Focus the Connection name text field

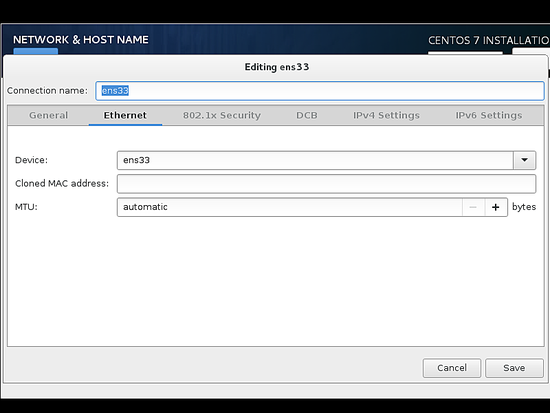[320, 91]
